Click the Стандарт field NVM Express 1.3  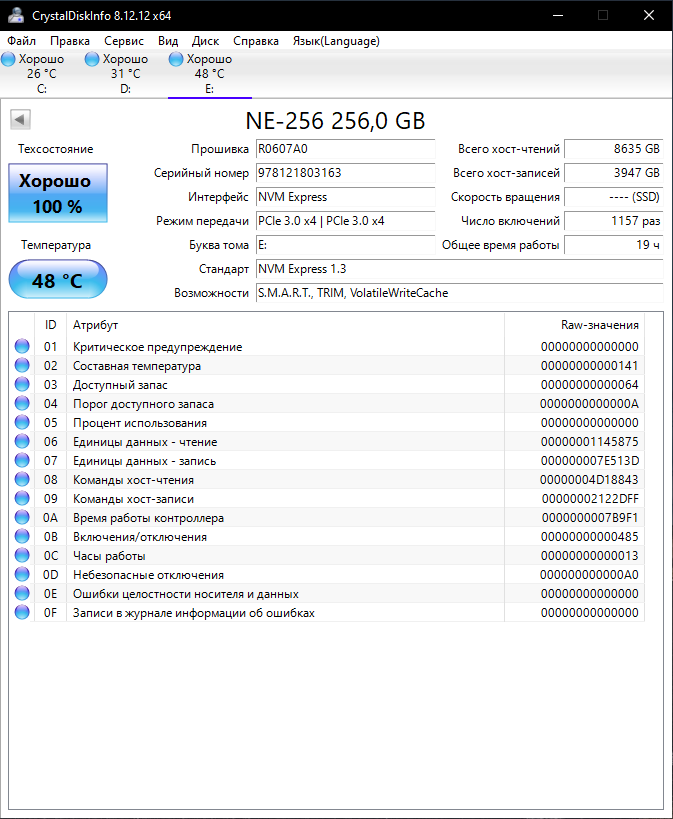[460, 269]
